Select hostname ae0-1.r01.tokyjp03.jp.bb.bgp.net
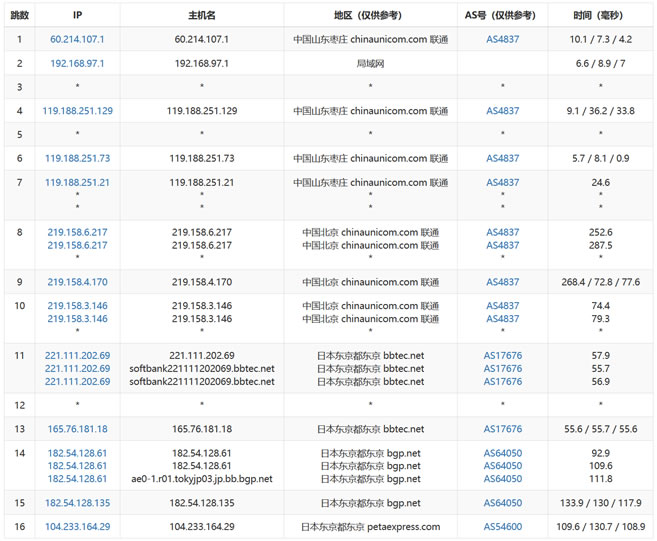The height and width of the screenshot is (541, 657). click(x=202, y=479)
